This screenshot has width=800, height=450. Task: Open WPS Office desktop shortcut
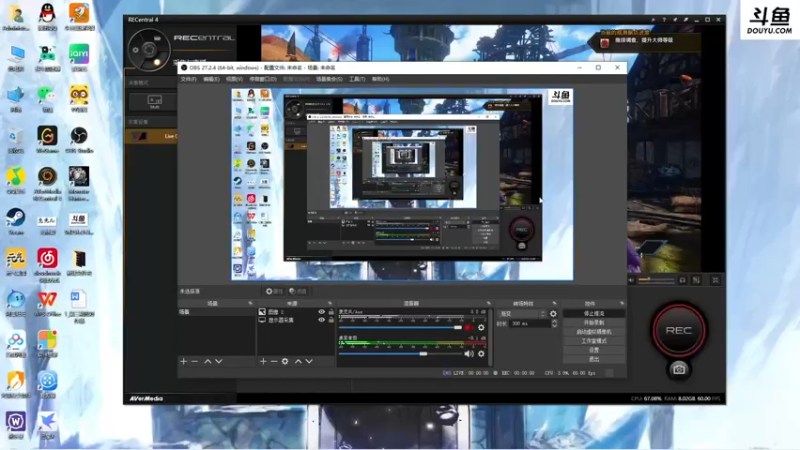[47, 303]
